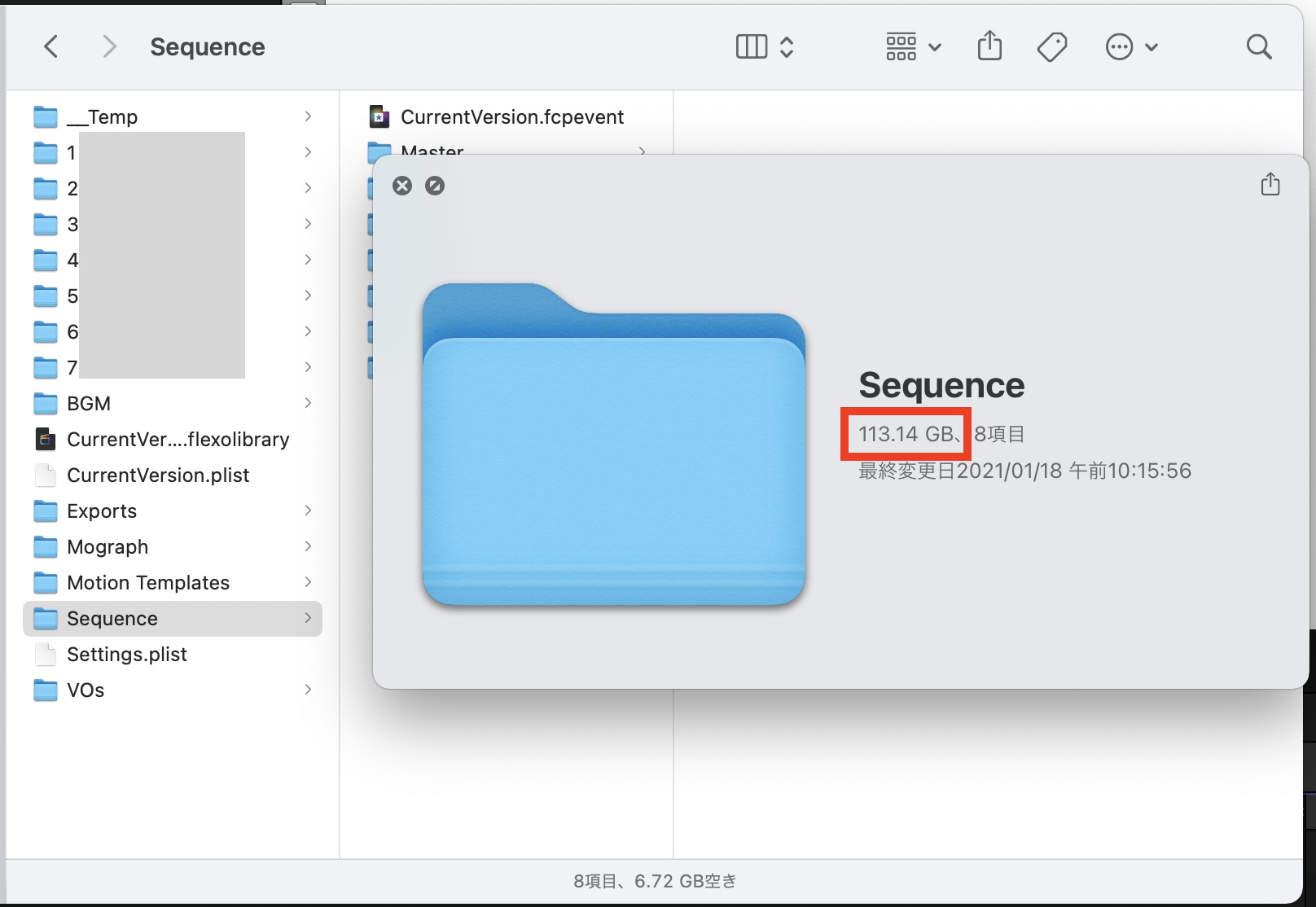Select the Motion Templates folder
The width and height of the screenshot is (1316, 907).
click(x=172, y=583)
